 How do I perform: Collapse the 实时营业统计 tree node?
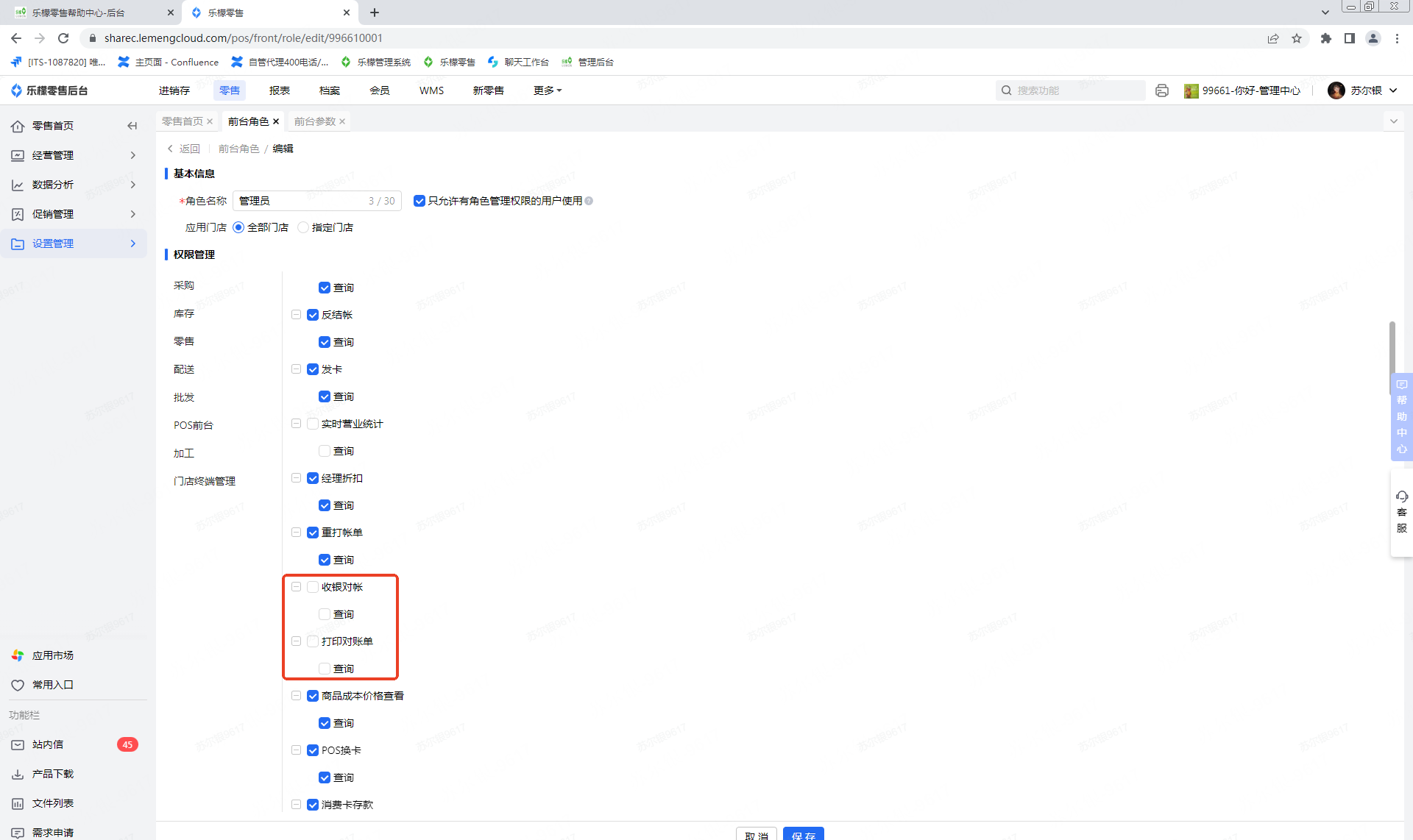click(x=296, y=424)
